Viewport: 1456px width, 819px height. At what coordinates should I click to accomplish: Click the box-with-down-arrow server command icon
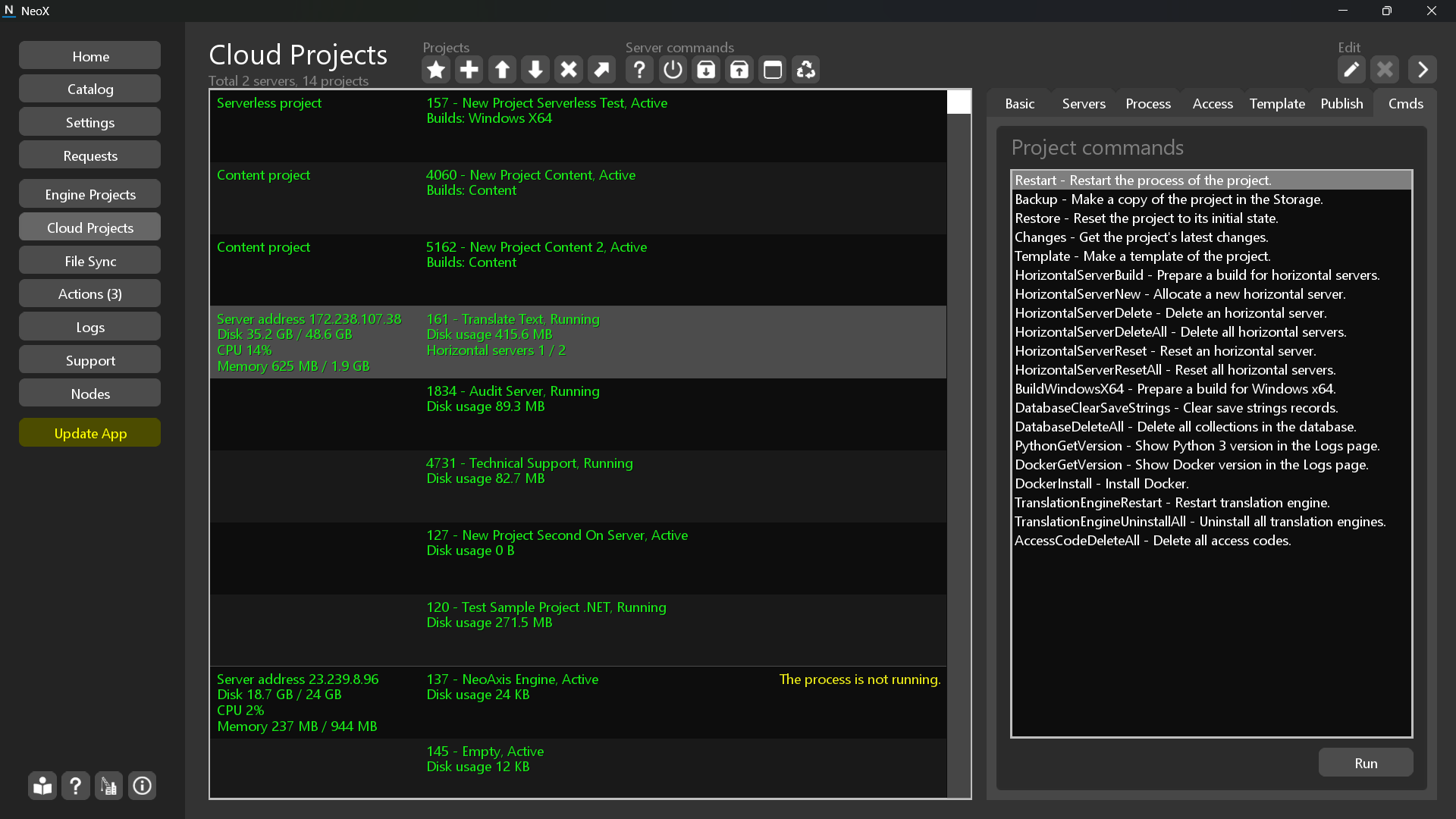coord(706,70)
